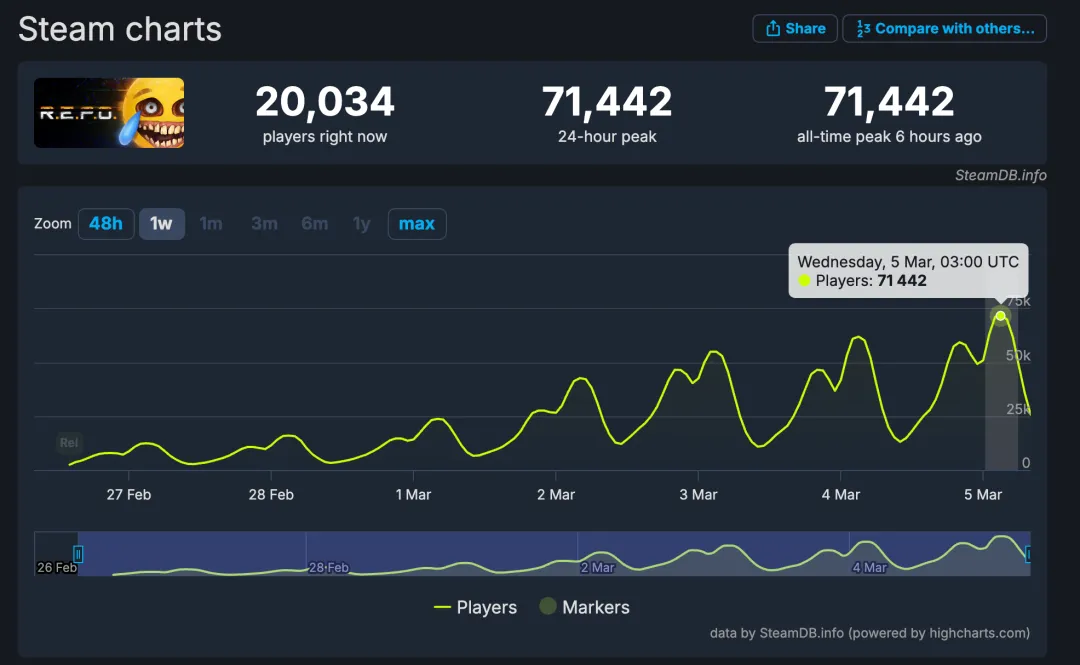Open Compare with others
The image size is (1080, 665).
[x=944, y=28]
